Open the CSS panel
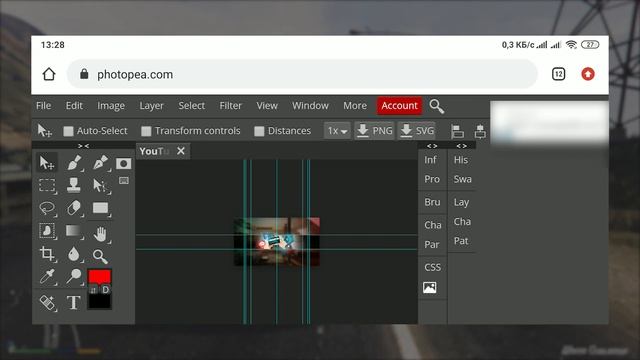This screenshot has height=360, width=640. (433, 267)
